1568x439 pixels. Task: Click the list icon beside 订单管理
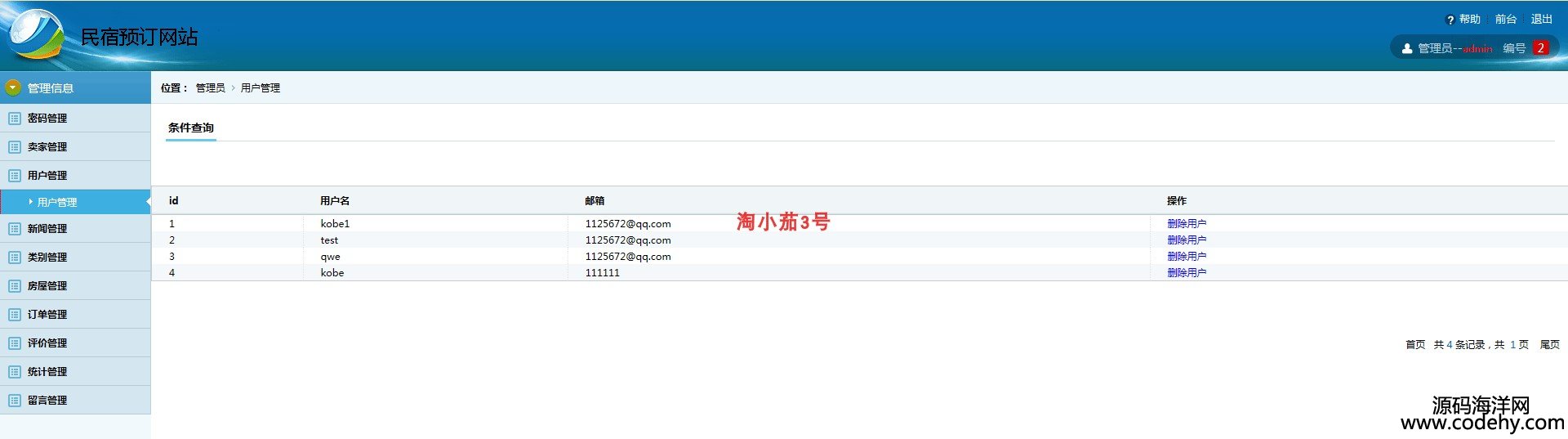tap(14, 315)
